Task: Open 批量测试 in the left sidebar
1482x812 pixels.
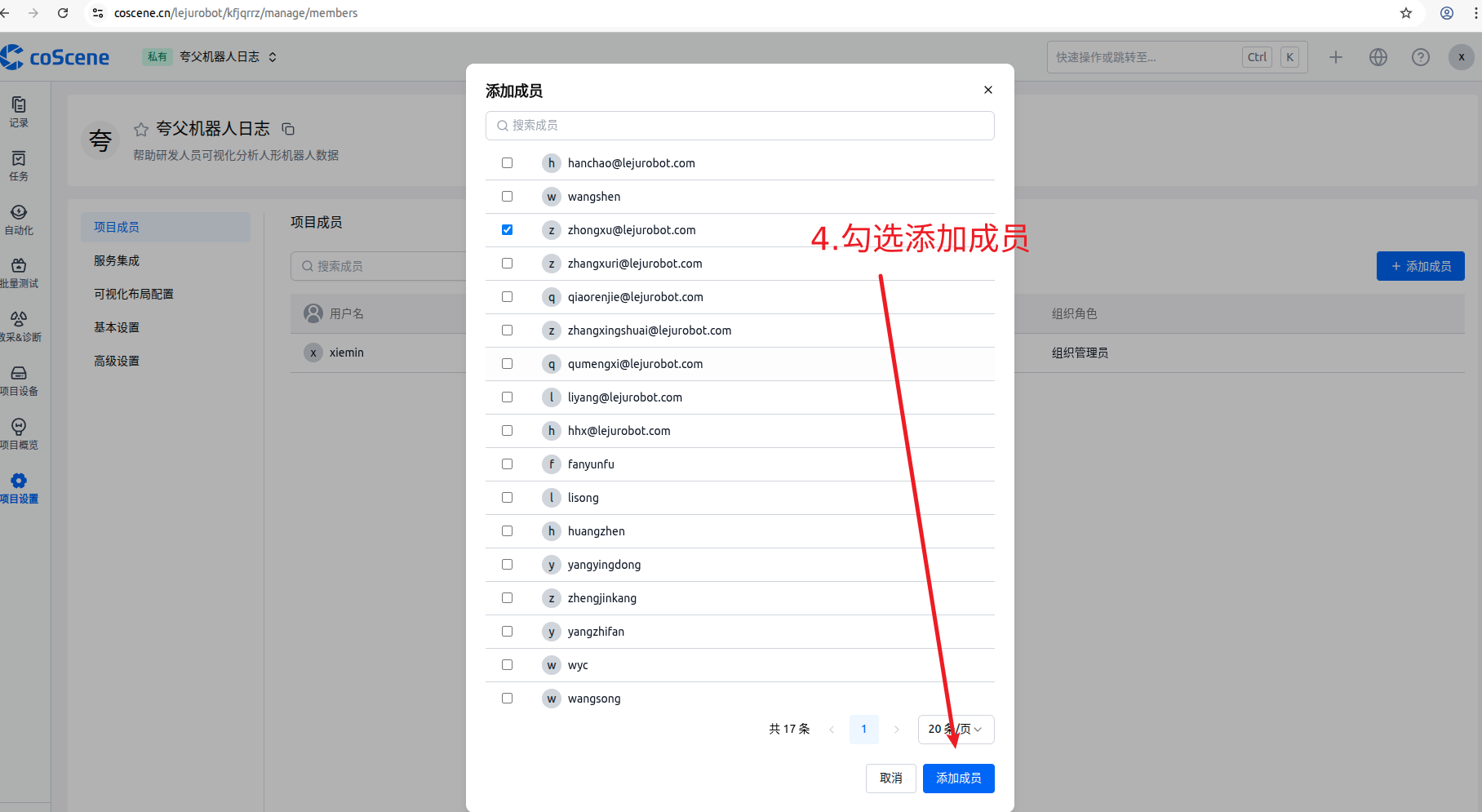Action: (19, 272)
